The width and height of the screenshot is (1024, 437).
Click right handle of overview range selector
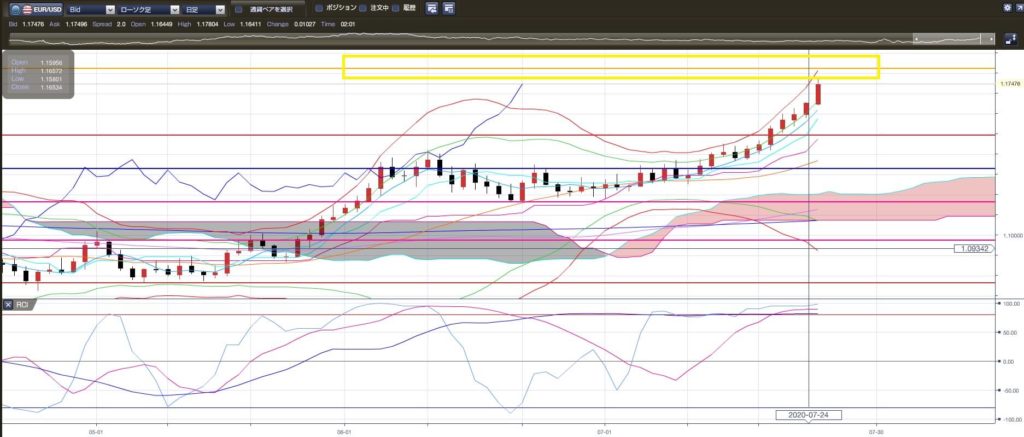(x=992, y=39)
